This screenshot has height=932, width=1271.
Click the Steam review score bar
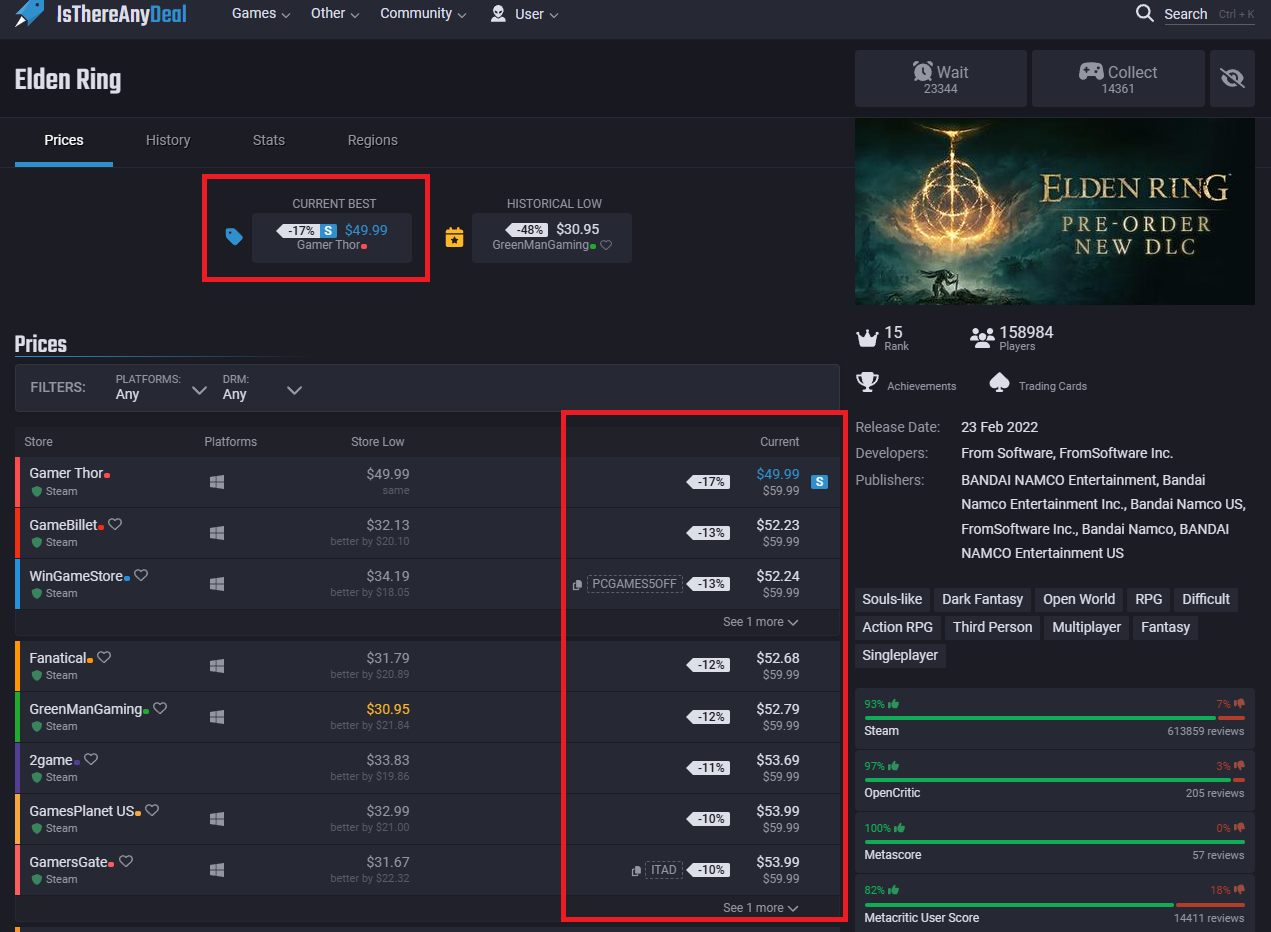[x=1055, y=718]
